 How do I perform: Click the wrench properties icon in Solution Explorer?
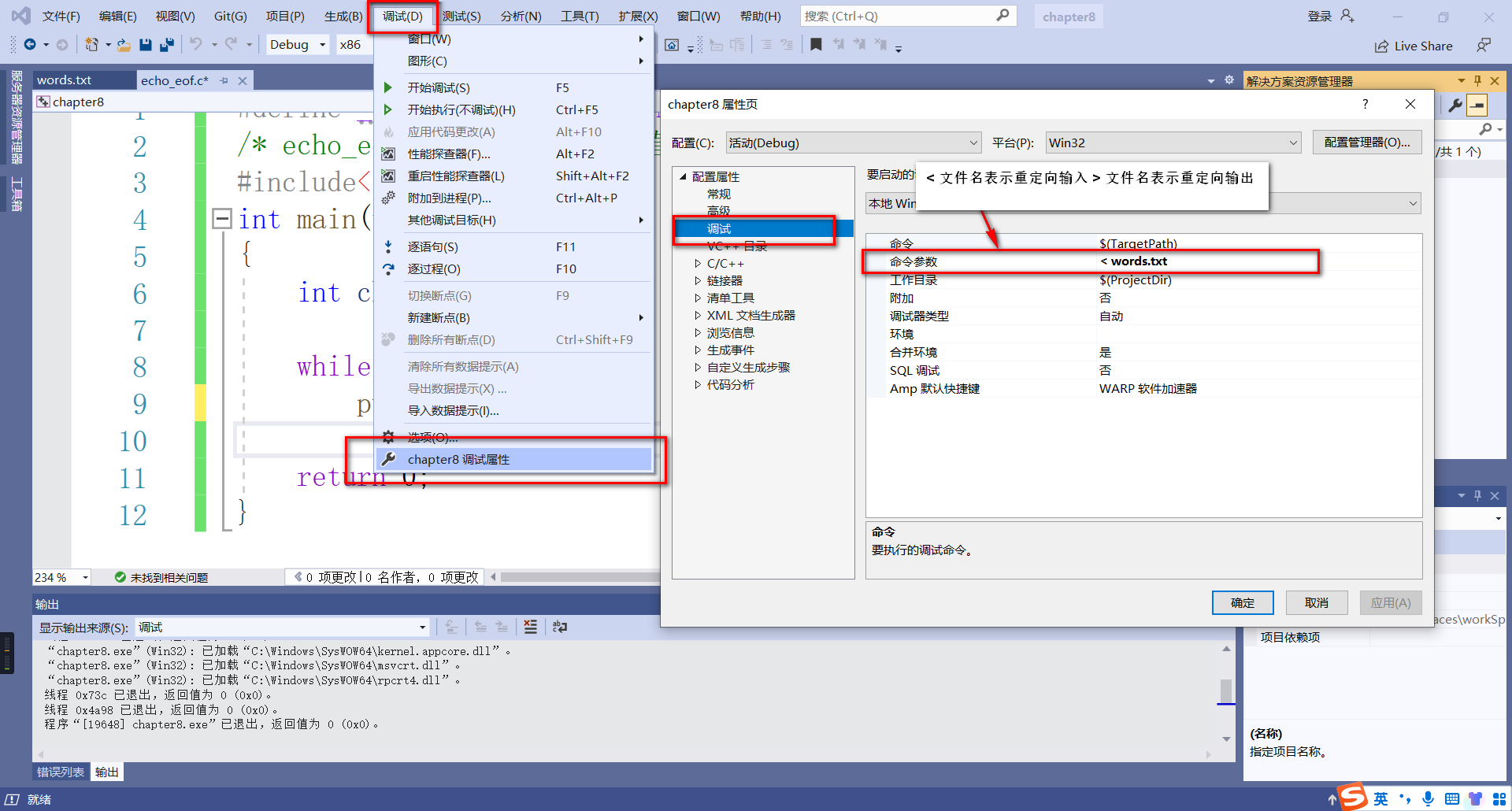point(1455,105)
